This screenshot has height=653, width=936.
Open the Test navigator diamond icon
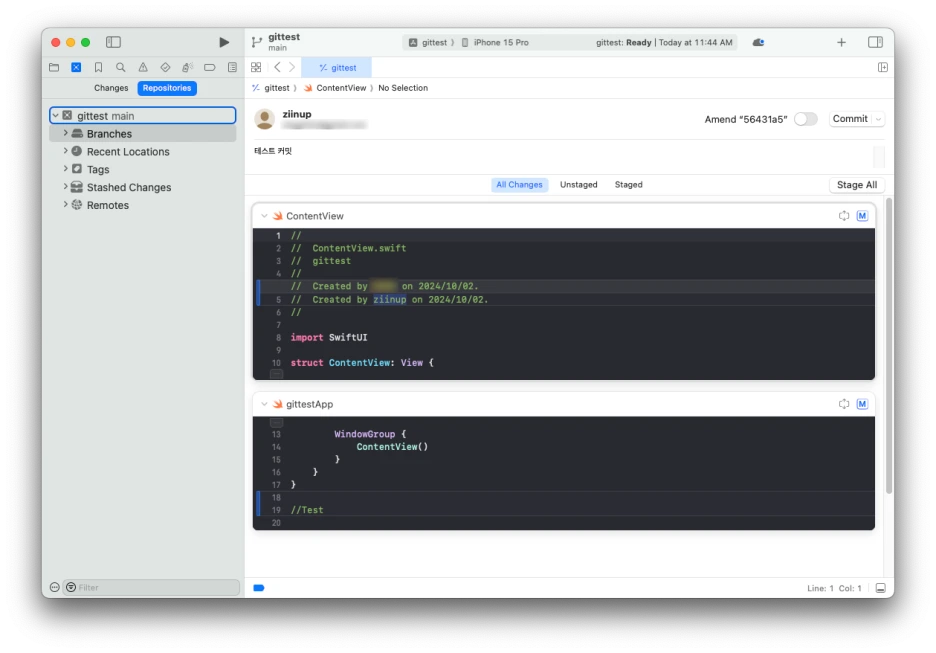coord(165,67)
